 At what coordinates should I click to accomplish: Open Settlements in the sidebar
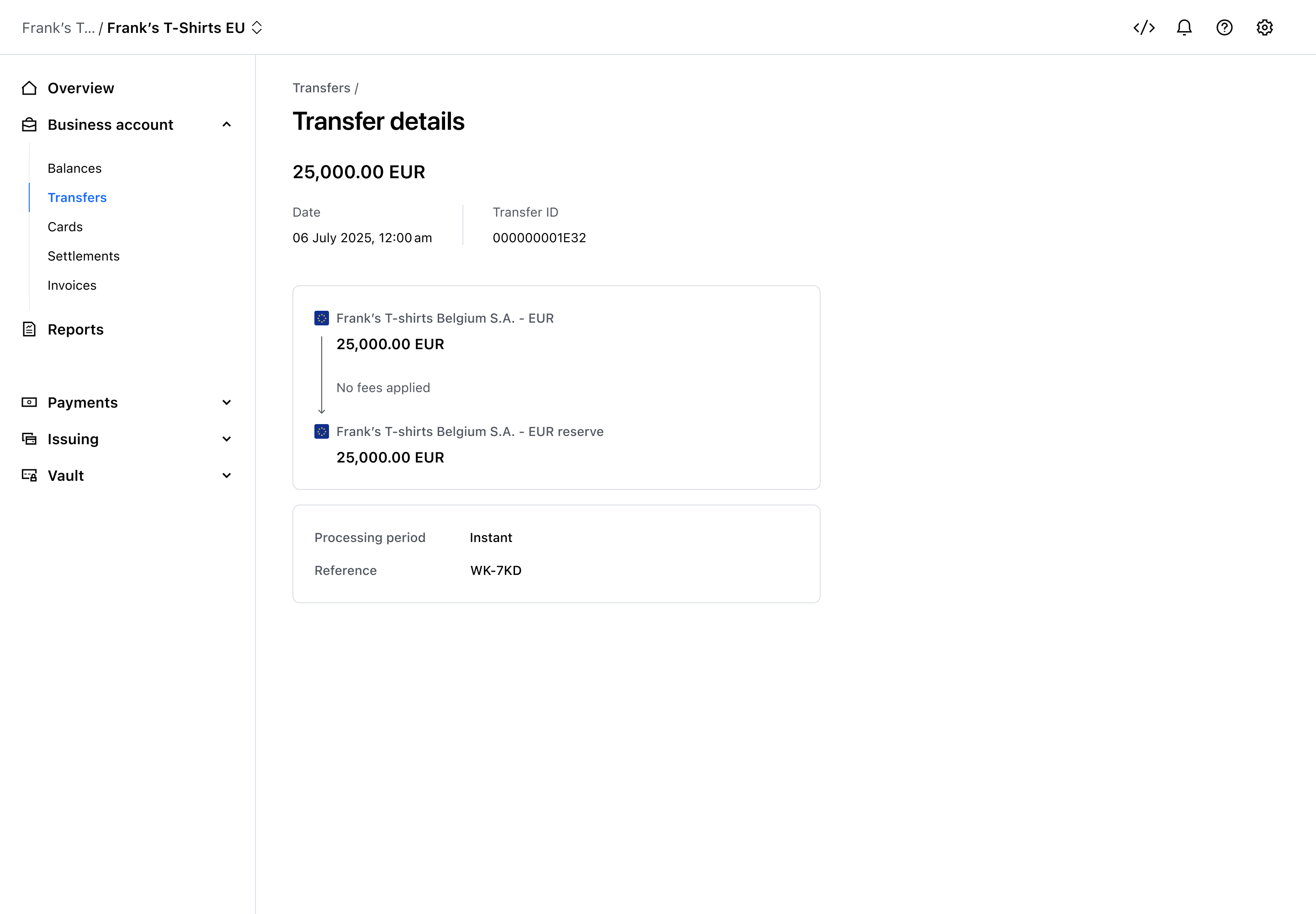point(84,256)
